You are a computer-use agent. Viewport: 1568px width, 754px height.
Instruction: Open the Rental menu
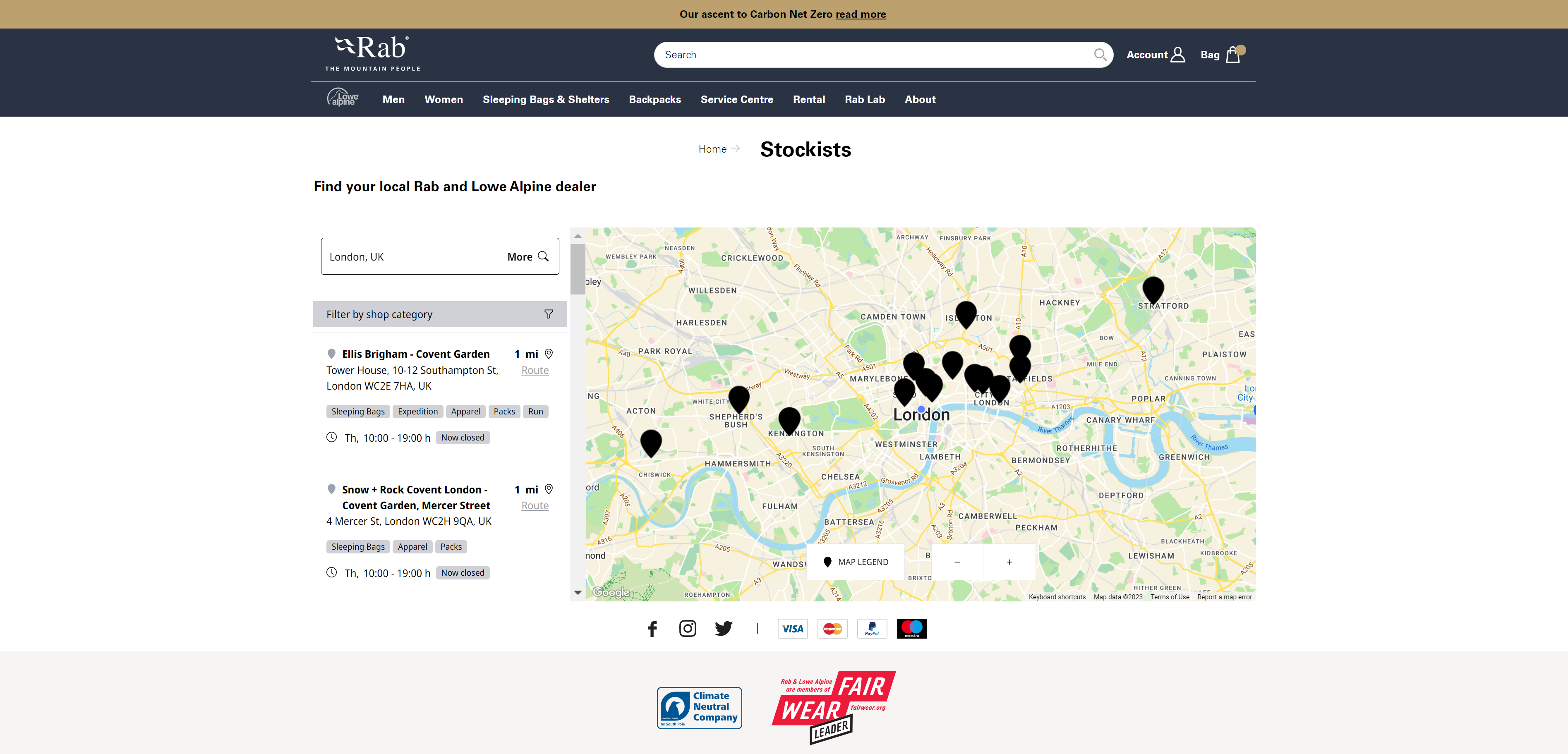click(808, 99)
